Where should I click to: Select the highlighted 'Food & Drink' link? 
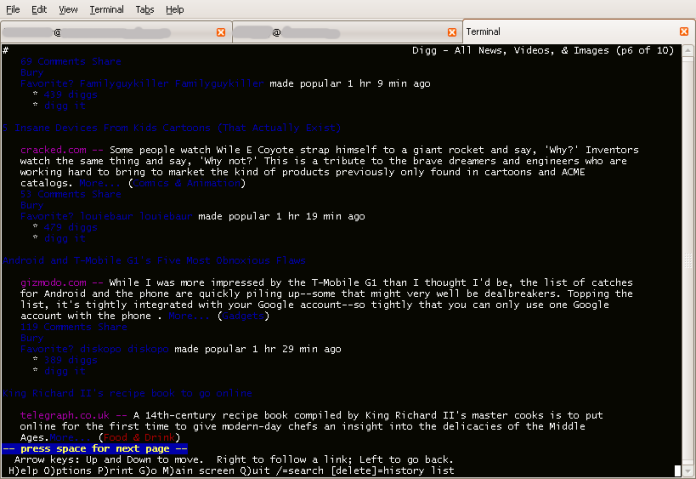point(139,437)
